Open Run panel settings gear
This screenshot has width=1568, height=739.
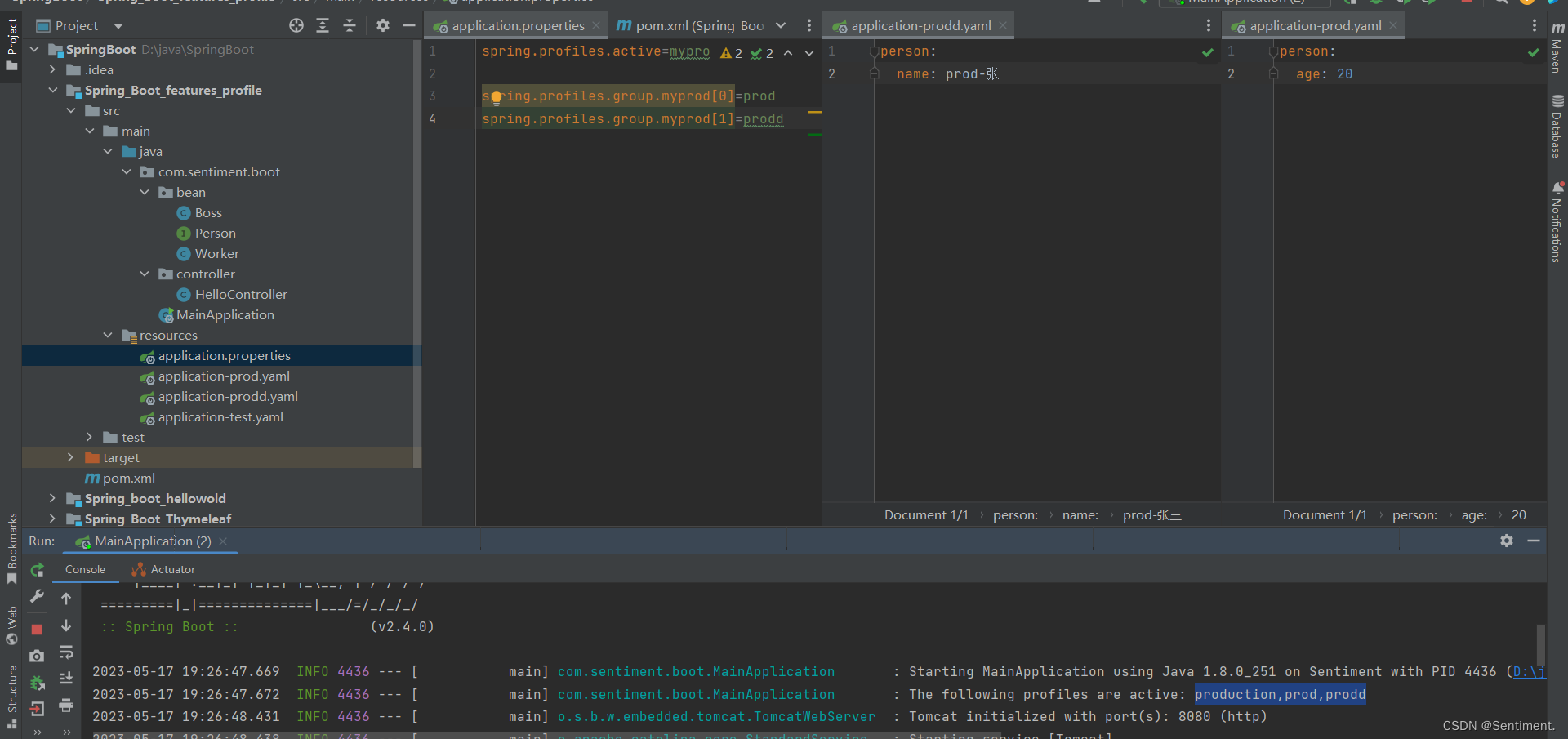[x=1507, y=541]
